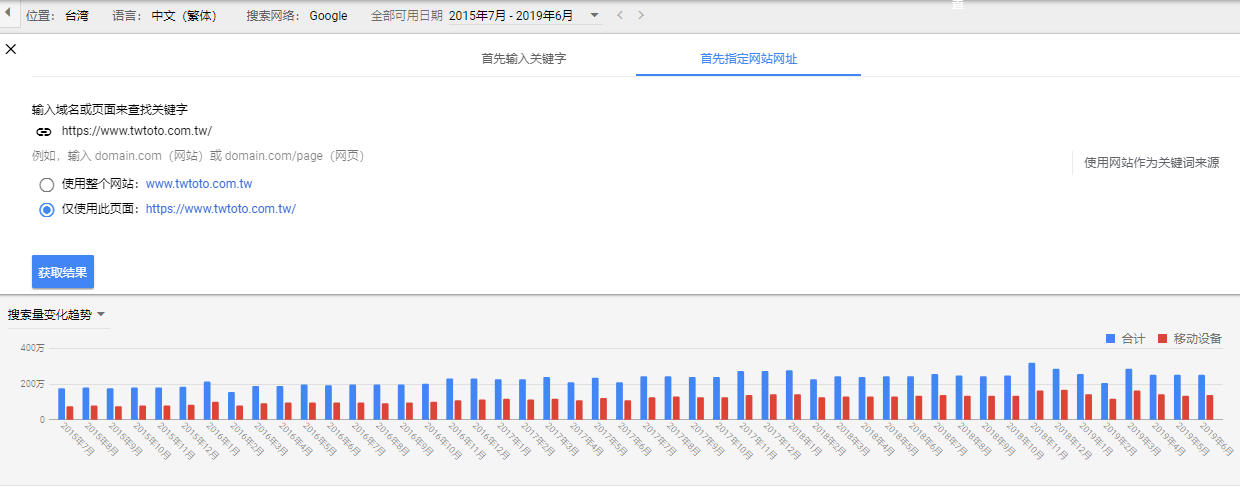Viewport: 1240px width, 488px height.
Task: Go to the previous date range
Action: (x=620, y=16)
